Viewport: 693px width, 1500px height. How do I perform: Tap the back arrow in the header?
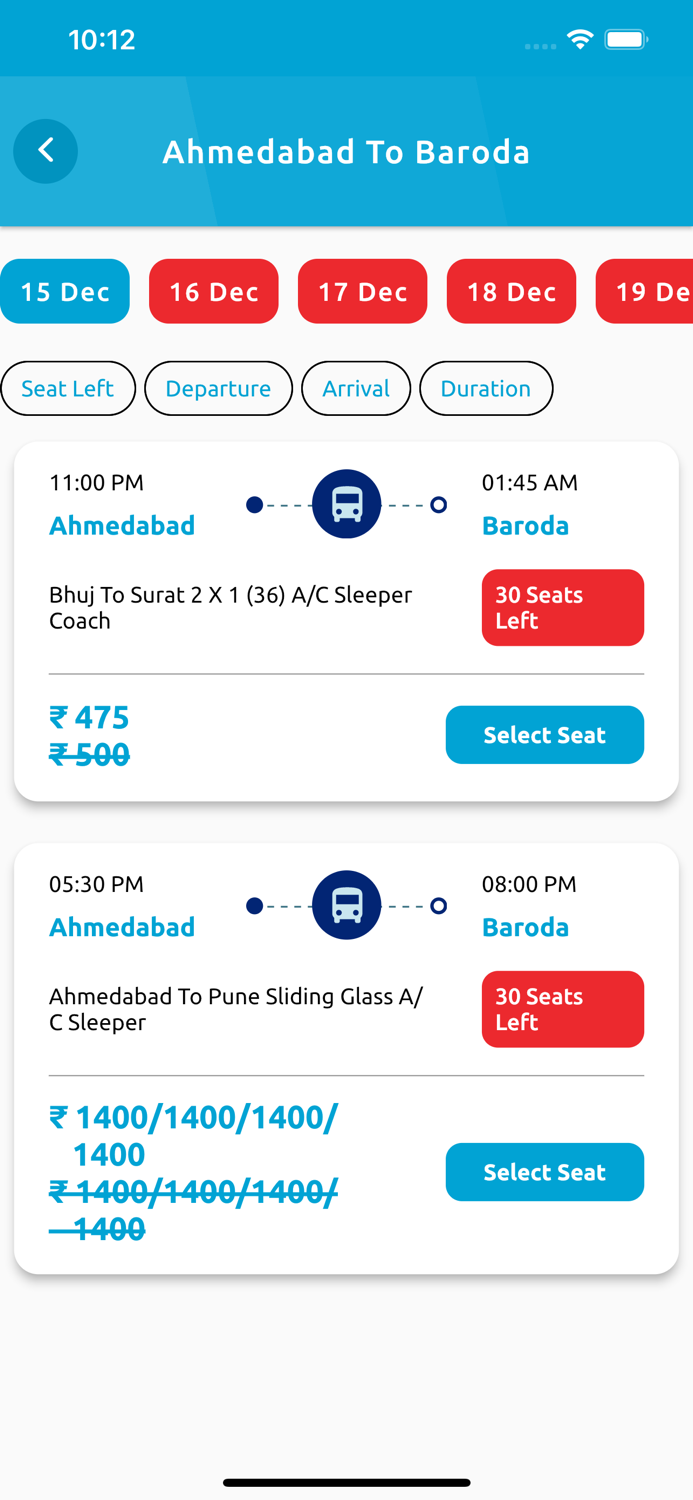click(x=45, y=151)
